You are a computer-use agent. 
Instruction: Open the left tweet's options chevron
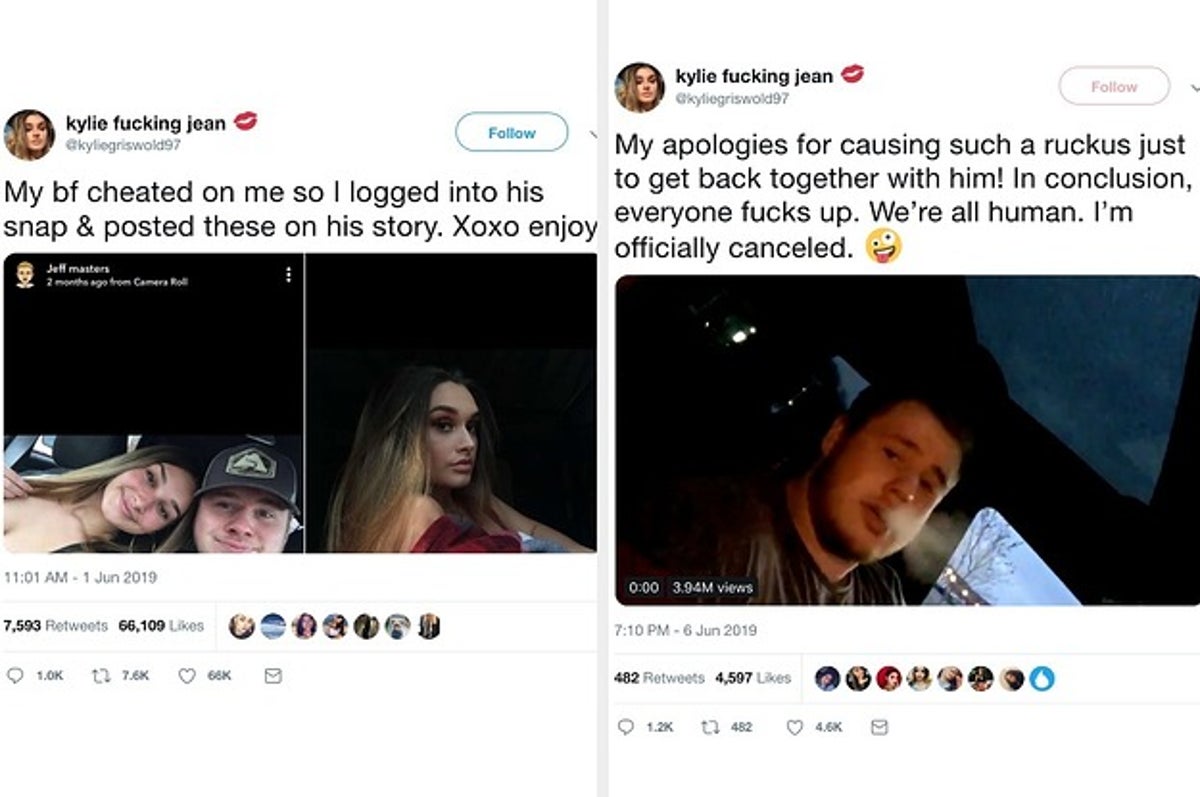(x=592, y=133)
